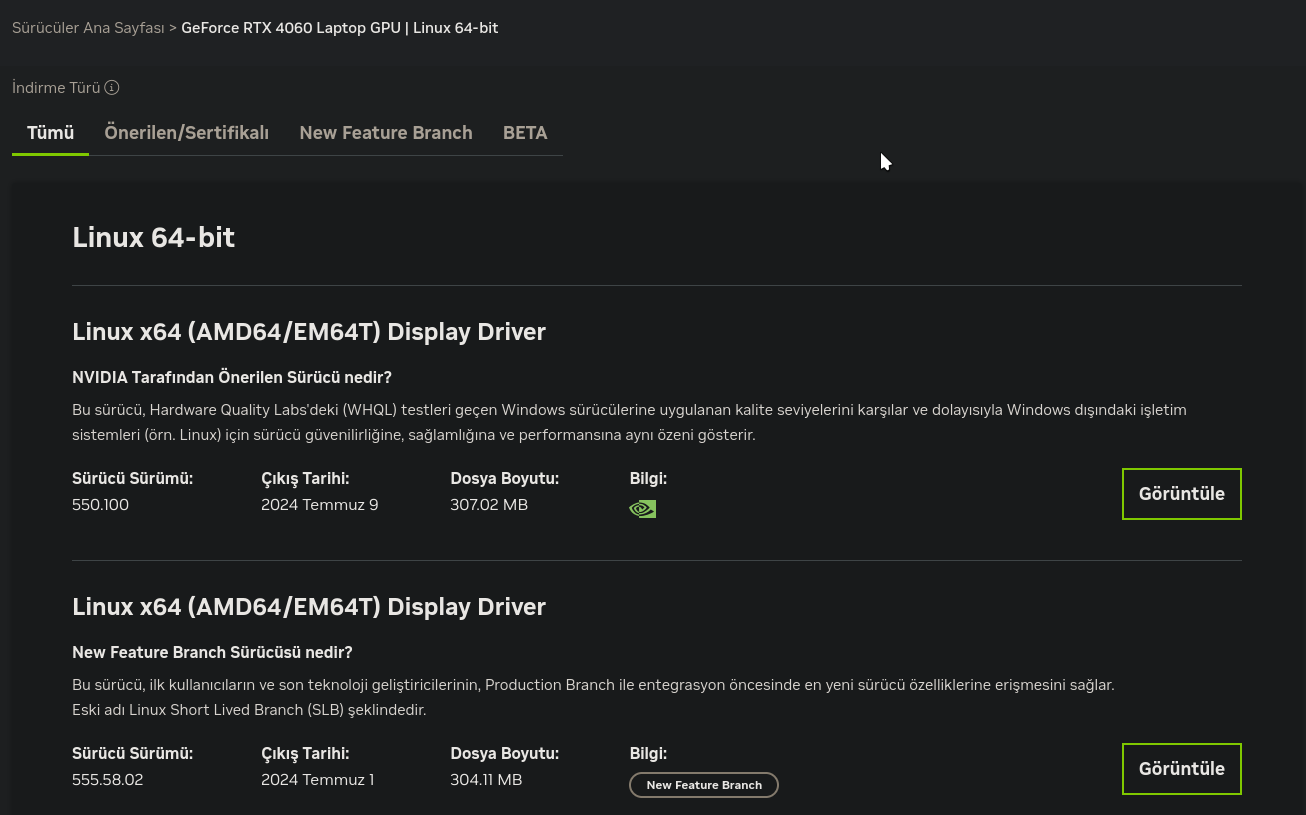
Task: Select the Tümü tab
Action: tap(50, 133)
